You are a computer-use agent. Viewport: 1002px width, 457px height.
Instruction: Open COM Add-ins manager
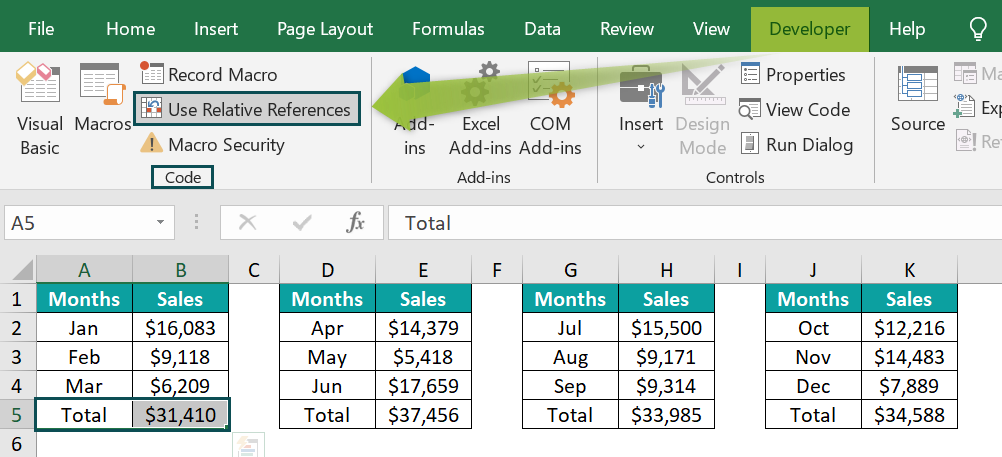pos(550,109)
